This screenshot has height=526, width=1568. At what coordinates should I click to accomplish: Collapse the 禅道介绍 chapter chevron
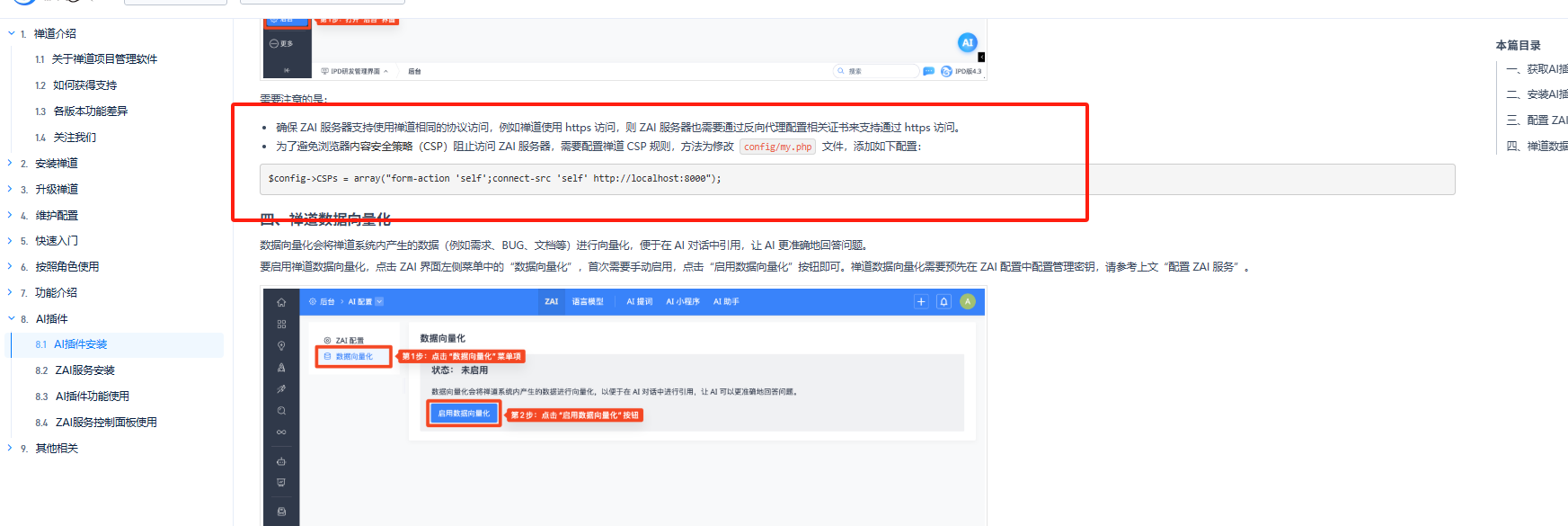(x=11, y=33)
